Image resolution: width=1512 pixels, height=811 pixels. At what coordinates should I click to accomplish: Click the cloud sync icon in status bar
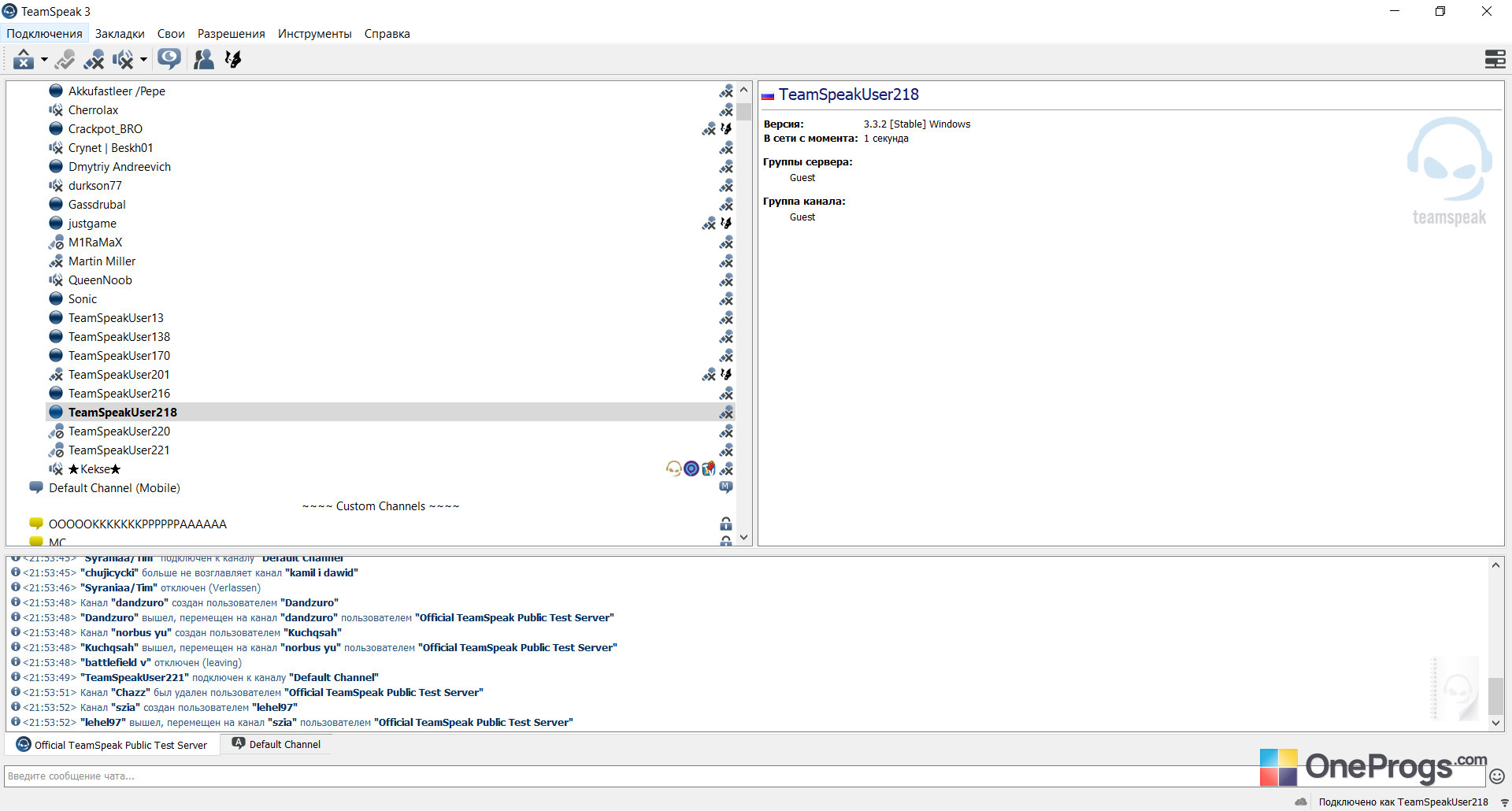pos(1301,802)
